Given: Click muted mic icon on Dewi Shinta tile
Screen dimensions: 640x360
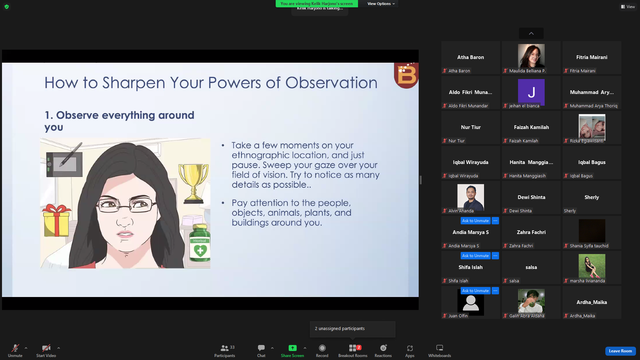Looking at the screenshot, I should pos(506,211).
